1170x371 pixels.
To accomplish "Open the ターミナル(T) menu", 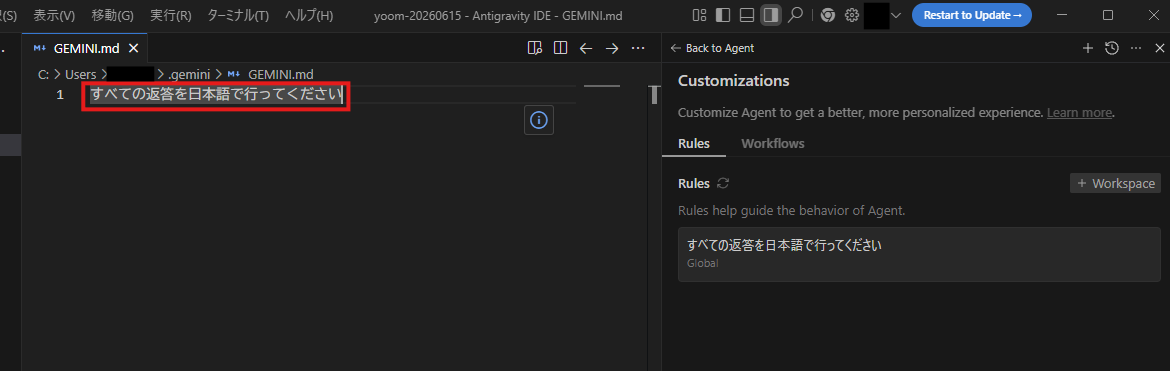I will click(238, 15).
